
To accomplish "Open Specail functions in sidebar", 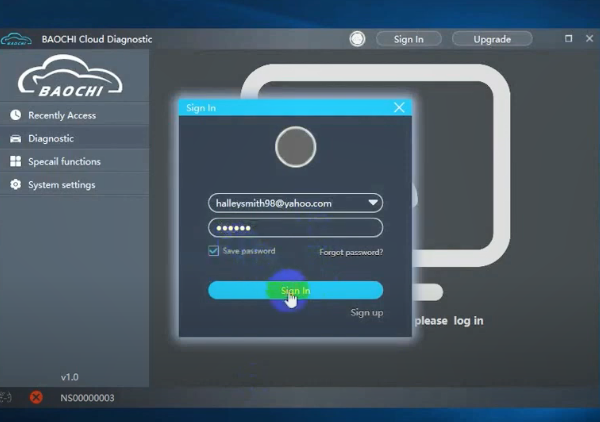I will tap(75, 161).
